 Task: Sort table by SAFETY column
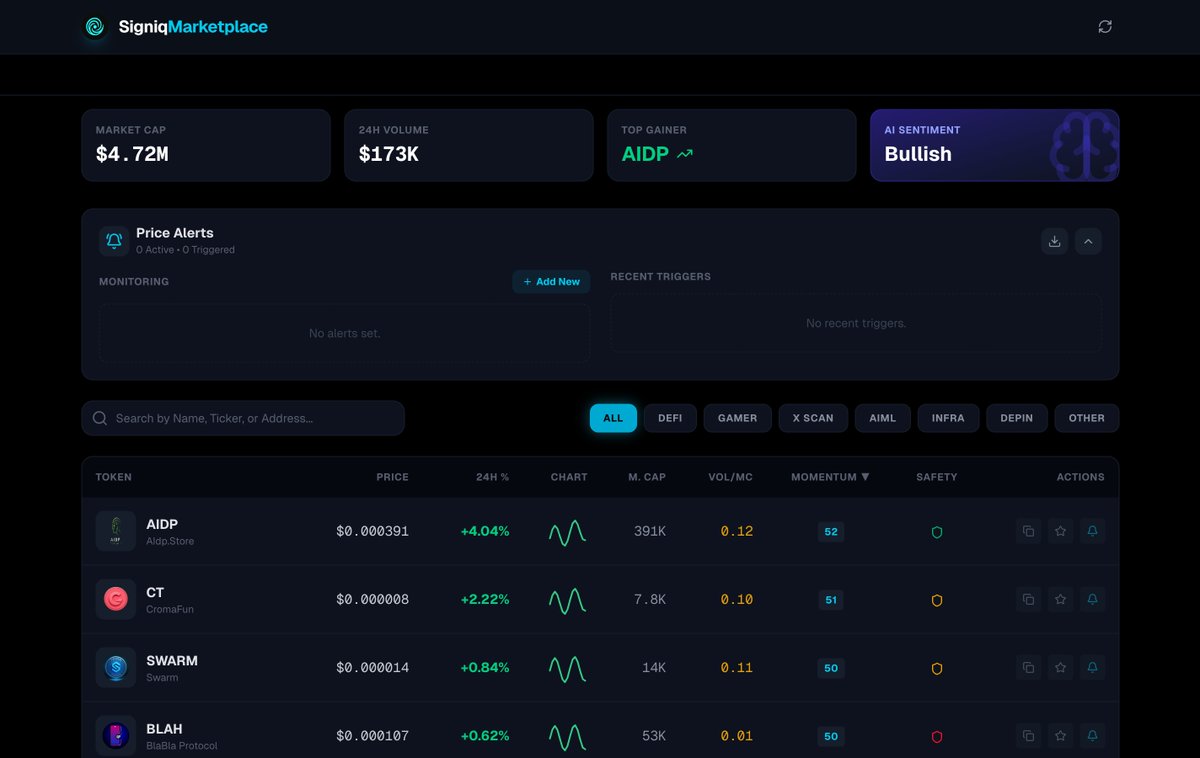click(937, 477)
